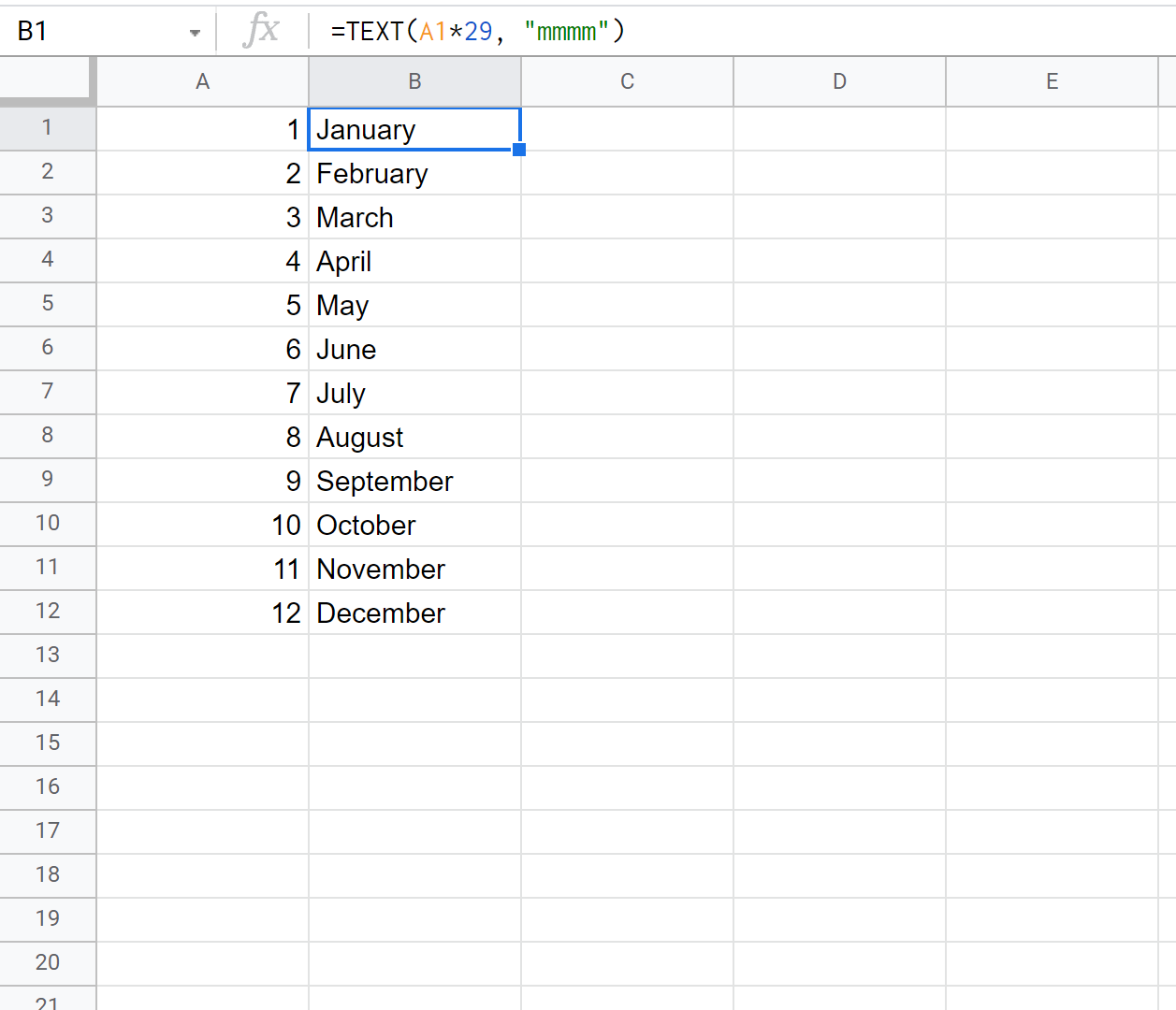The width and height of the screenshot is (1176, 1010).
Task: Click the blue fill handle on B1
Action: pyautogui.click(x=519, y=150)
